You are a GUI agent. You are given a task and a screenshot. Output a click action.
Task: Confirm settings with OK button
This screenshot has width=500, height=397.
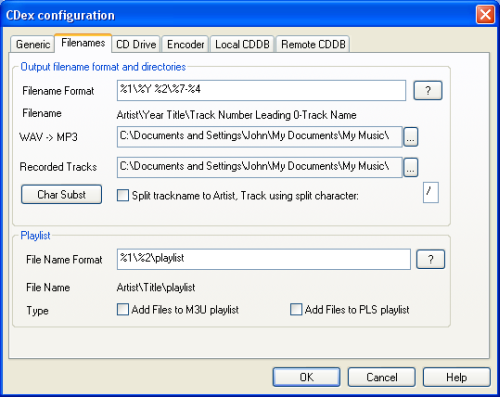point(306,377)
